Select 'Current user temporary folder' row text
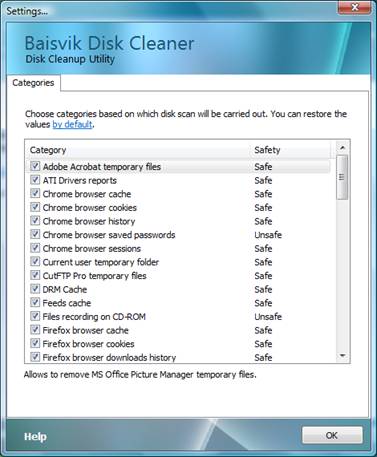This screenshot has width=377, height=457. point(101,262)
